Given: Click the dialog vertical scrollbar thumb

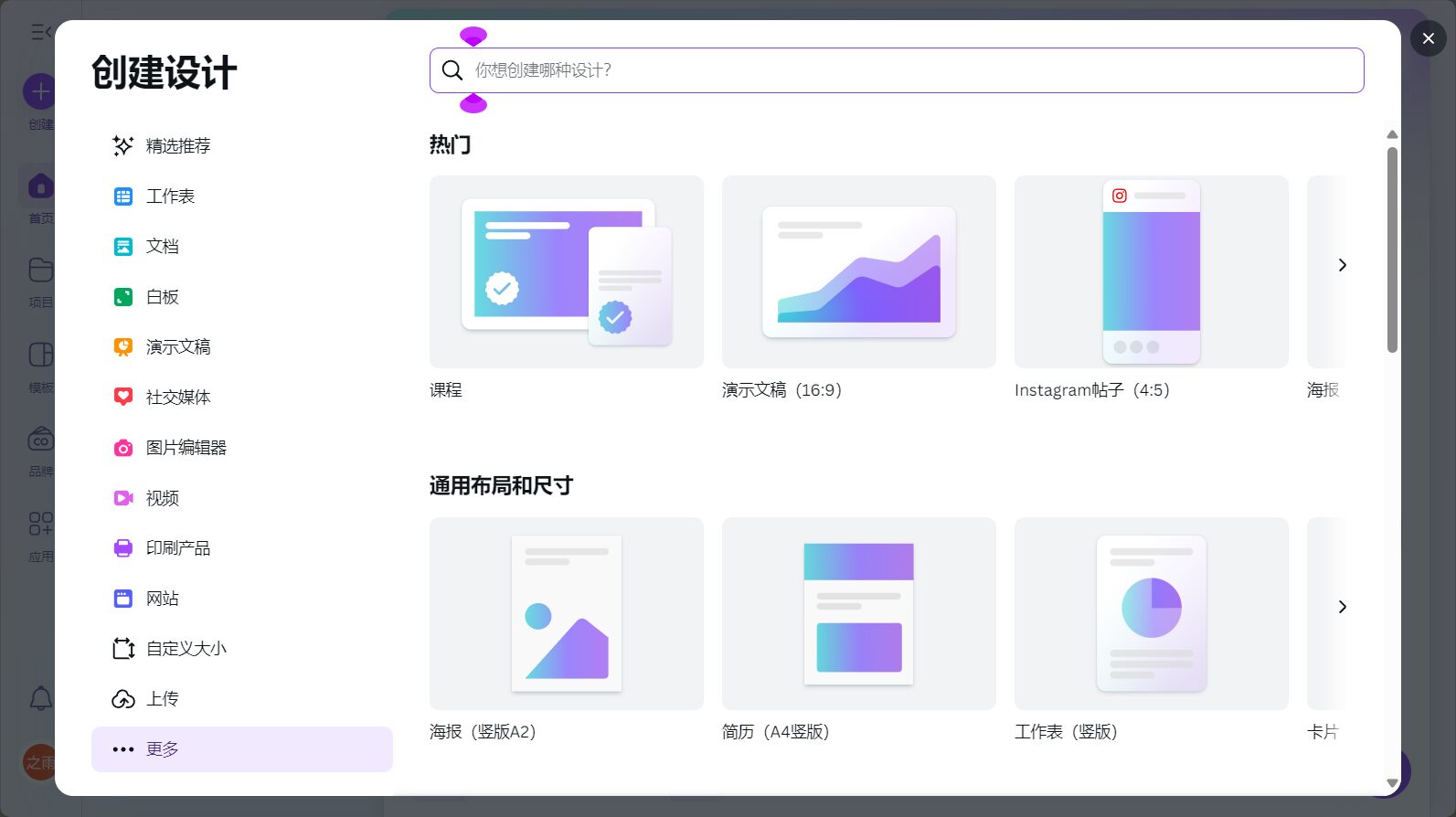Looking at the screenshot, I should (x=1392, y=249).
